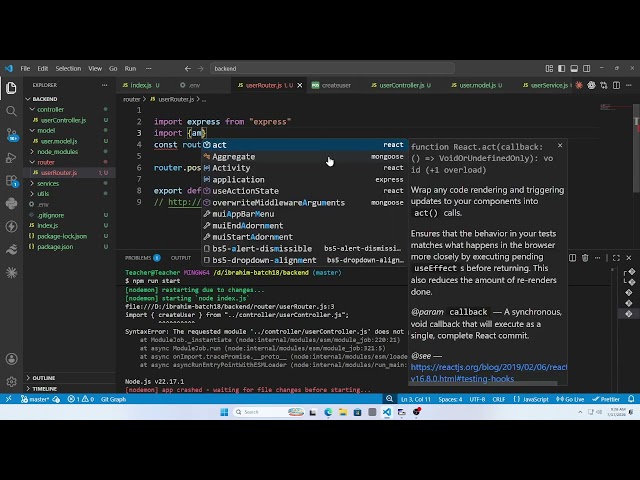Image resolution: width=640 pixels, height=480 pixels.
Task: Open the File menu
Action: [25, 69]
